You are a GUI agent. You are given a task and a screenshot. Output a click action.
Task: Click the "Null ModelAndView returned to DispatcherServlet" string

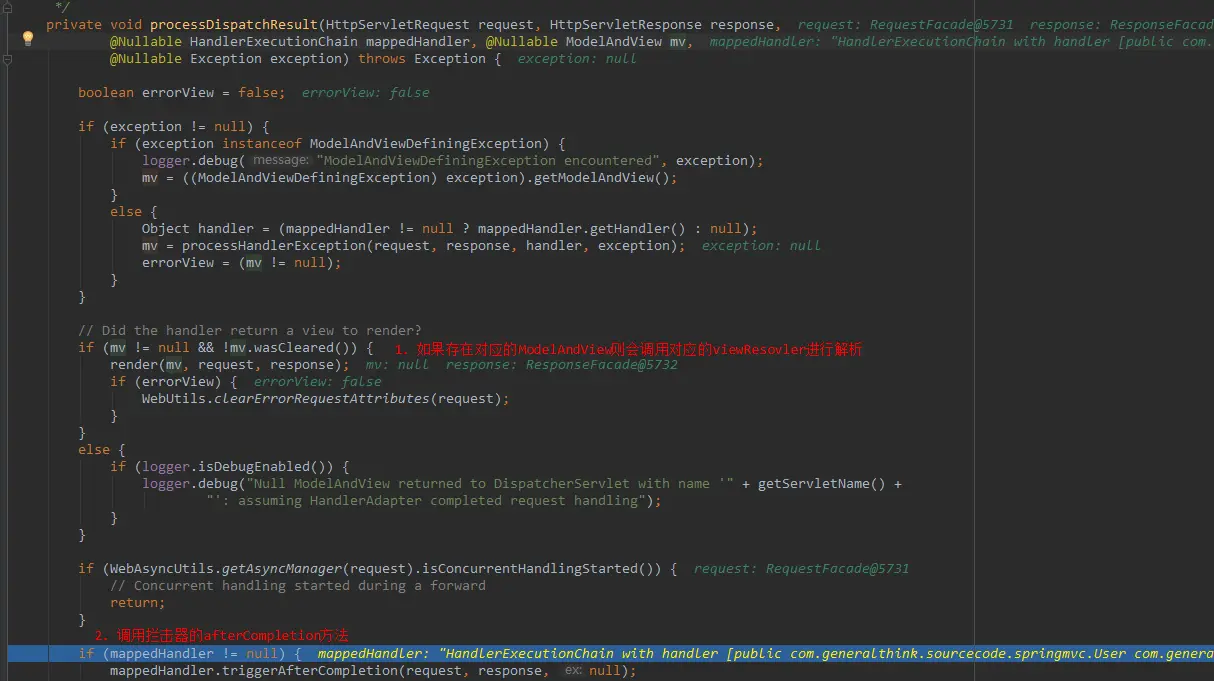coord(489,483)
